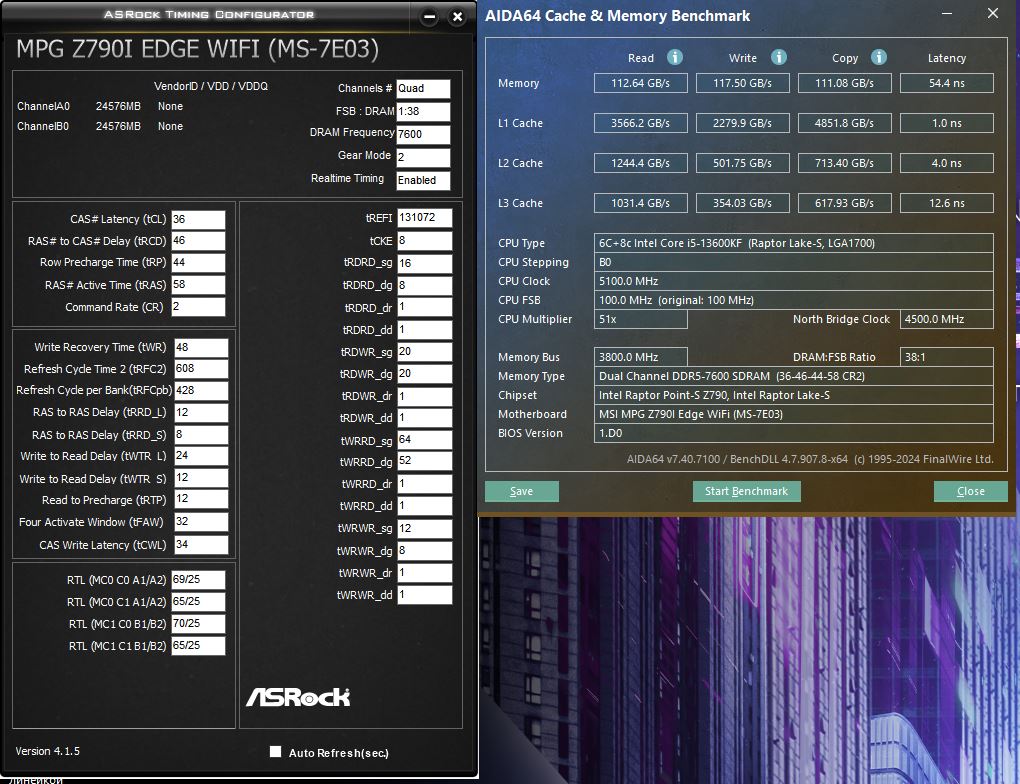
Task: Click the Read to Precharge (tRTP) field
Action: tap(201, 499)
